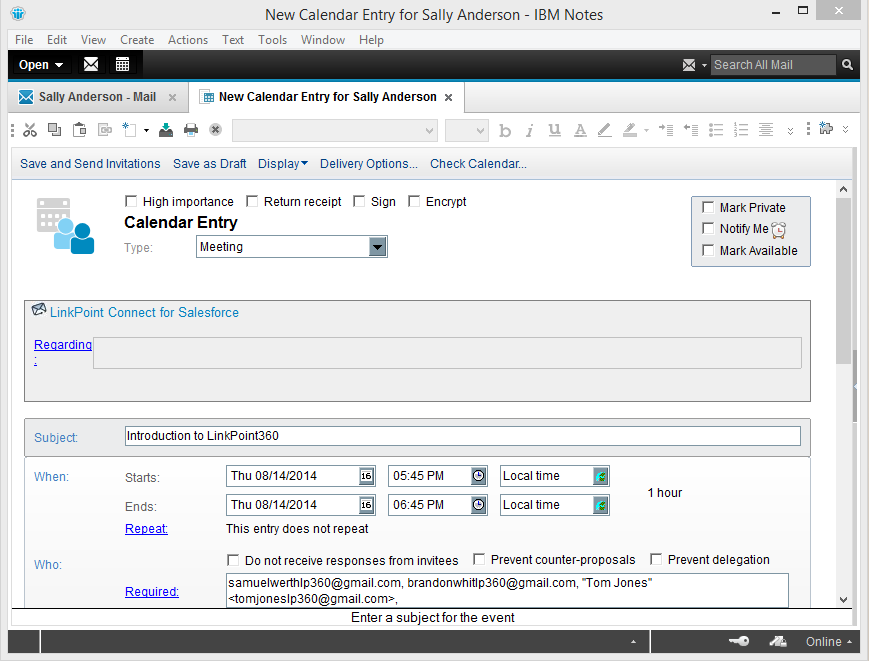
Task: Click the font color A icon
Action: point(580,130)
